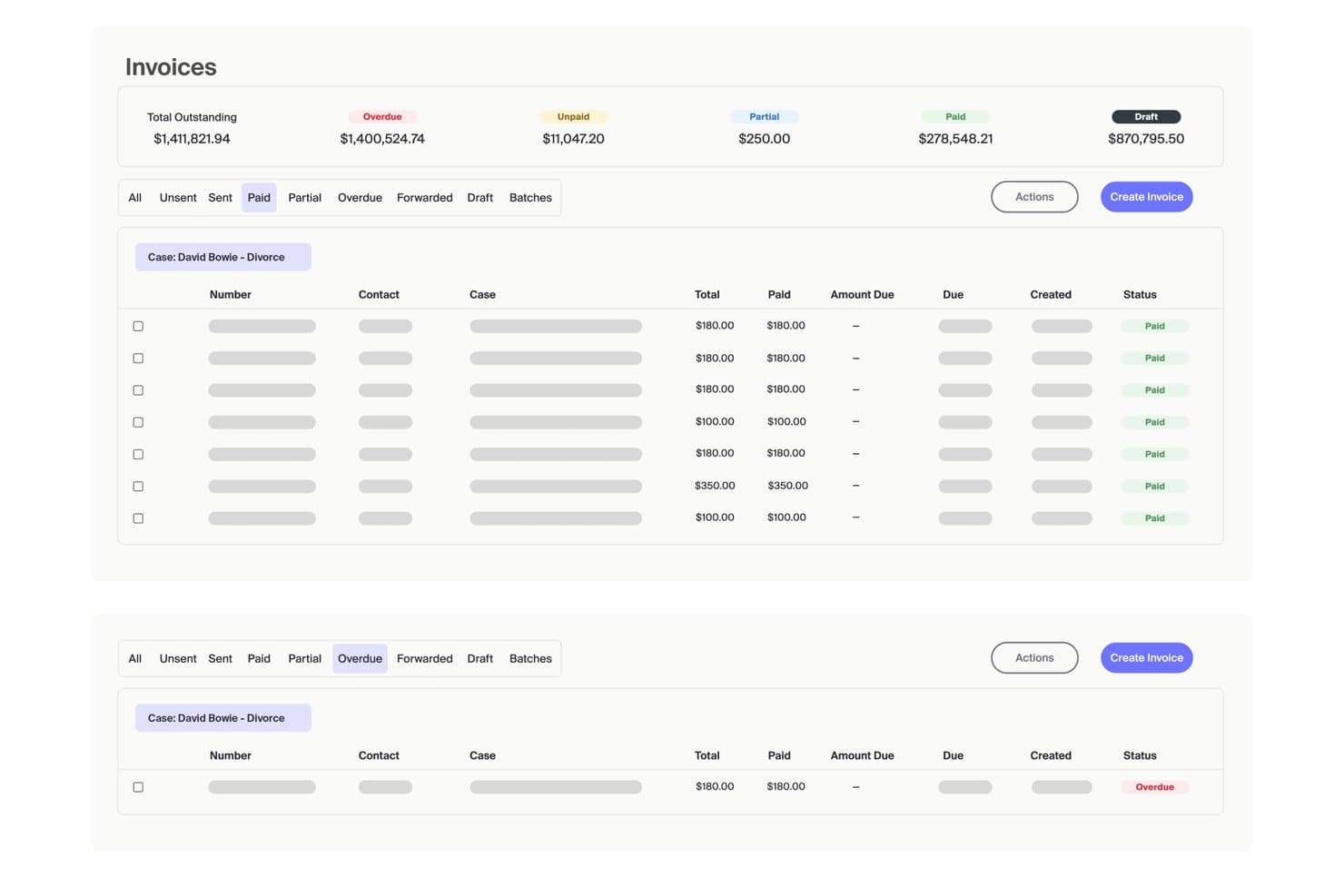Image resolution: width=1344 pixels, height=896 pixels.
Task: Click the red Overdue badge in summary bar
Action: pos(382,117)
